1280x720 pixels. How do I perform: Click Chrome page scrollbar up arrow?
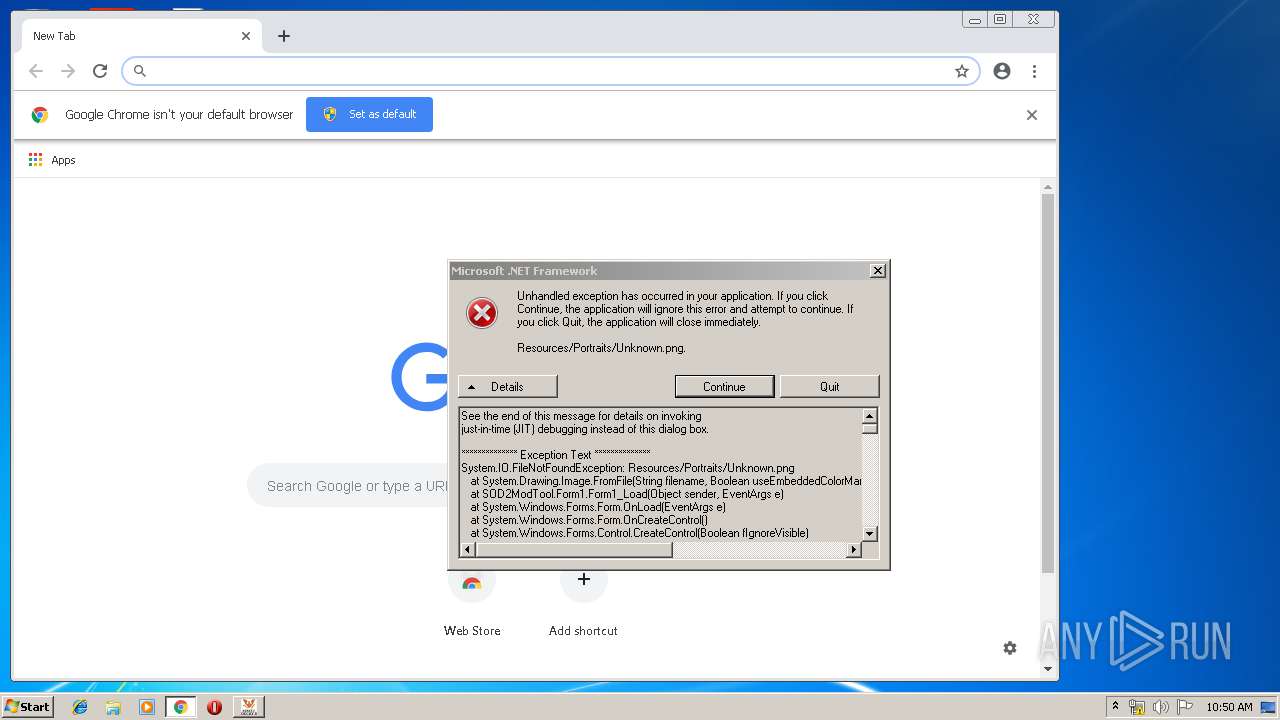tap(1048, 187)
